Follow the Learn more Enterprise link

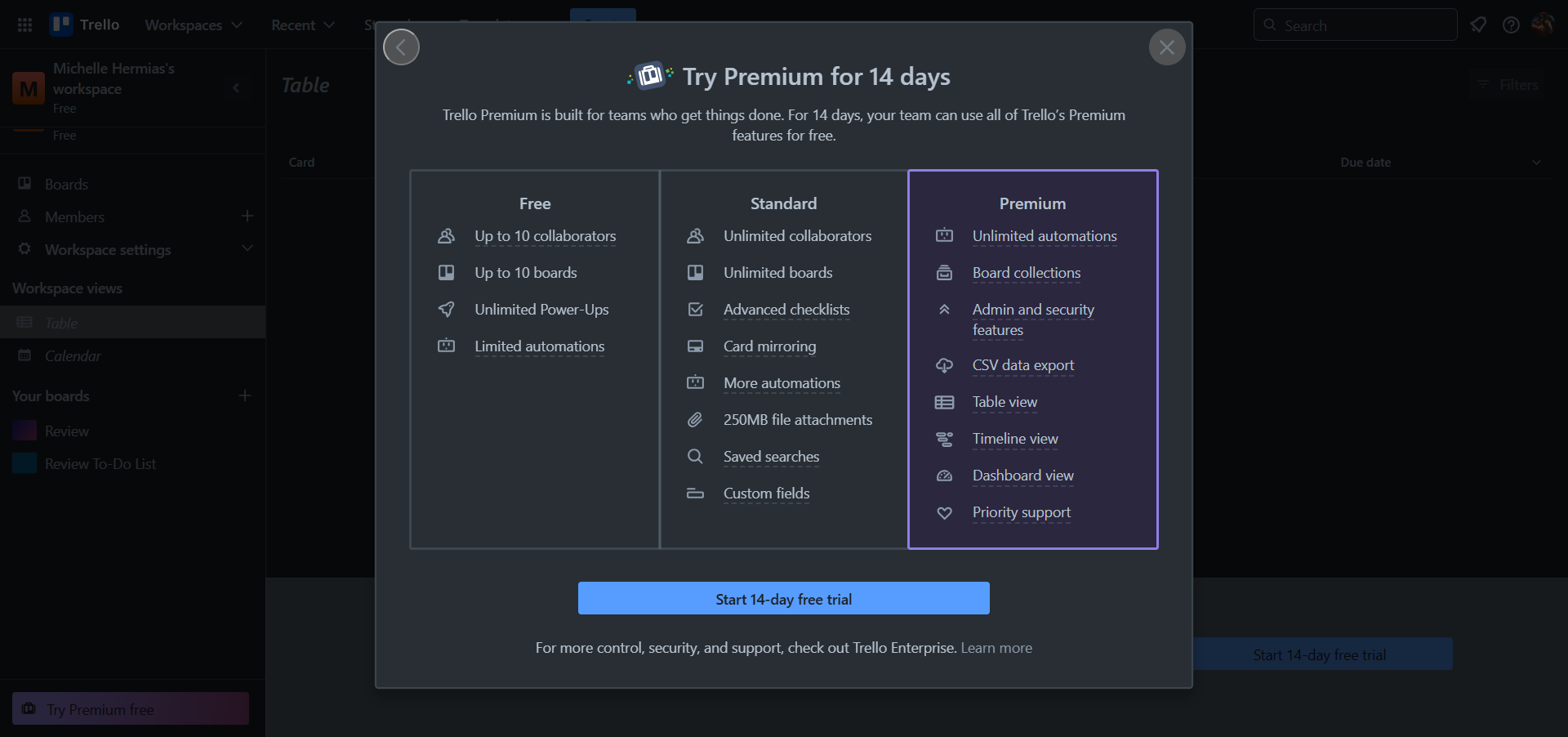[x=996, y=648]
